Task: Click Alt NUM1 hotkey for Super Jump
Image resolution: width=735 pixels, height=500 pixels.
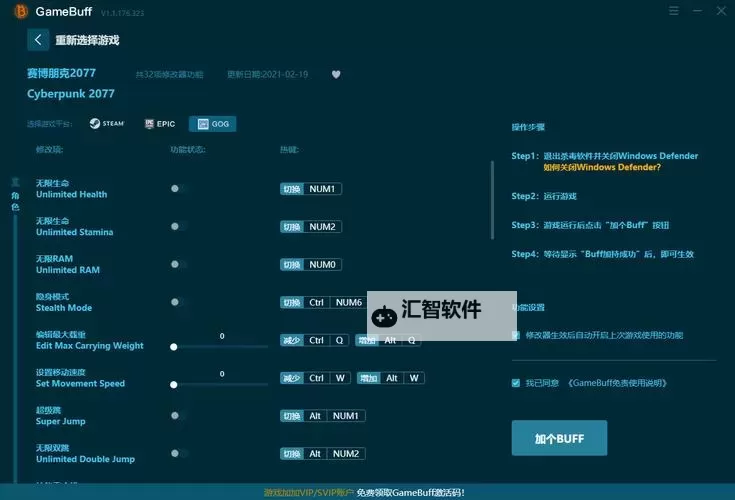Action: [322, 416]
